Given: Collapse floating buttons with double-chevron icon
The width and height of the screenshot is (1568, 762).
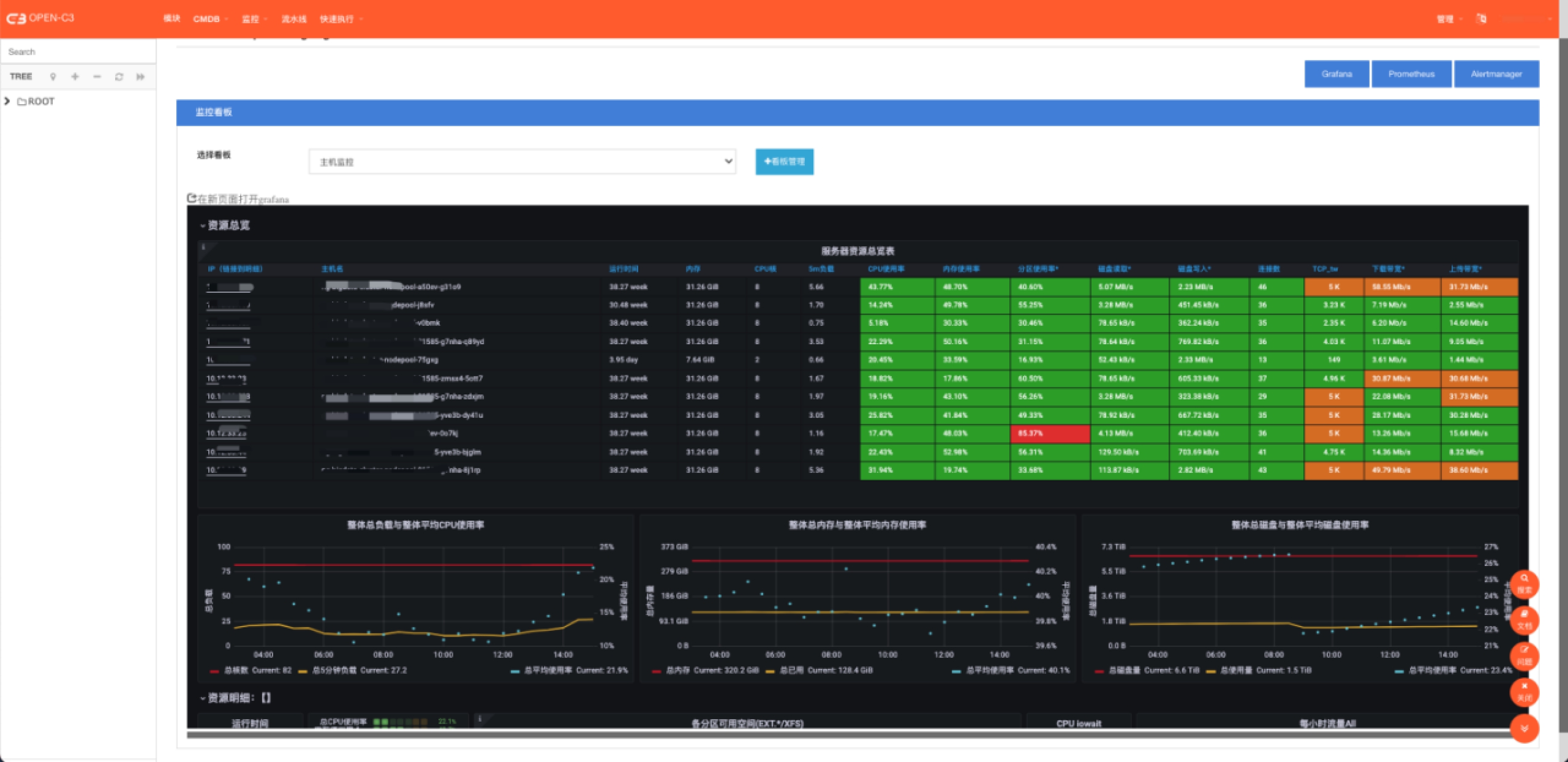Looking at the screenshot, I should [x=1524, y=728].
